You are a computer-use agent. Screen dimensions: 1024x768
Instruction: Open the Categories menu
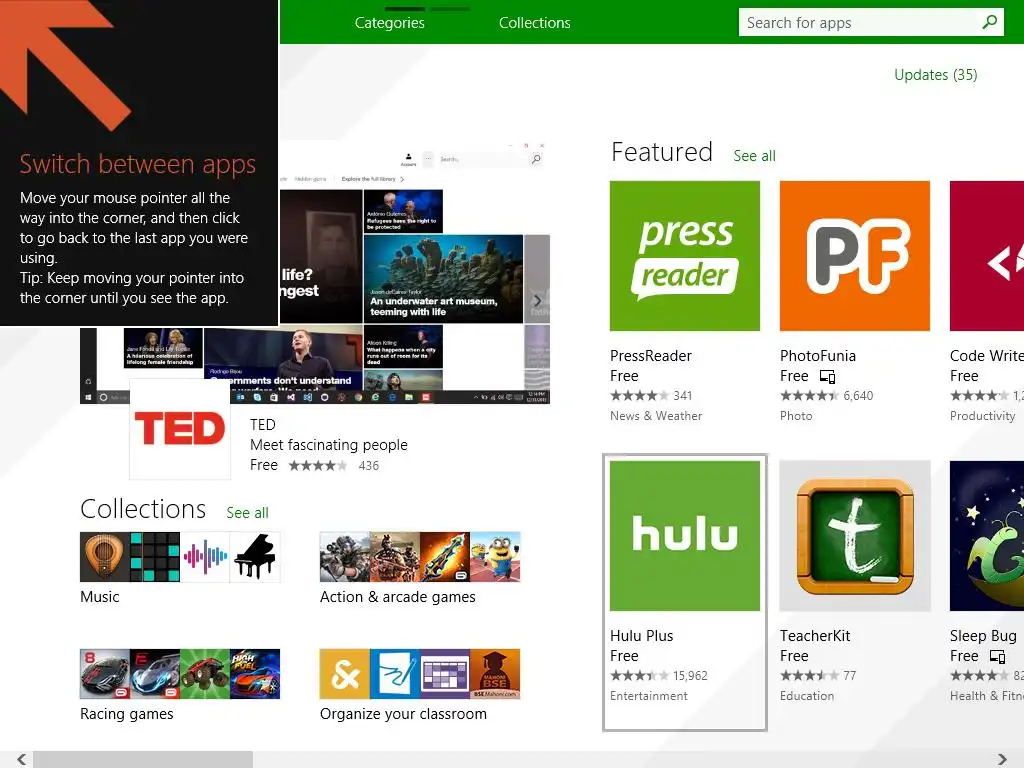(389, 23)
